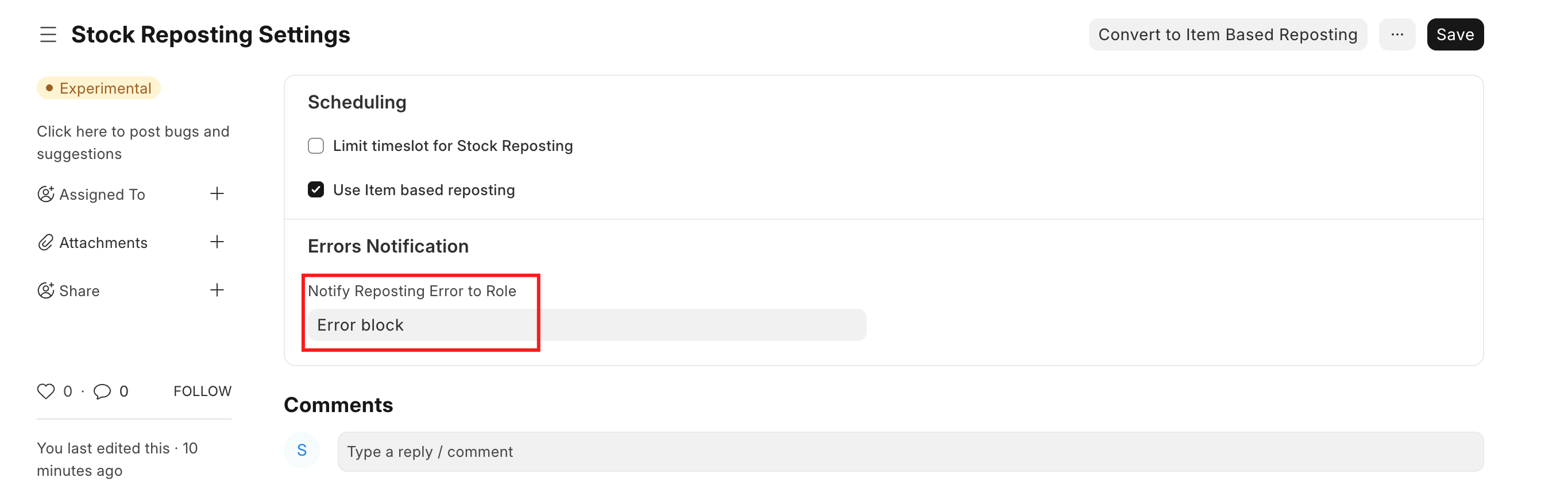1568x489 pixels.
Task: Click the comment bubble icon in sidebar
Action: [102, 391]
